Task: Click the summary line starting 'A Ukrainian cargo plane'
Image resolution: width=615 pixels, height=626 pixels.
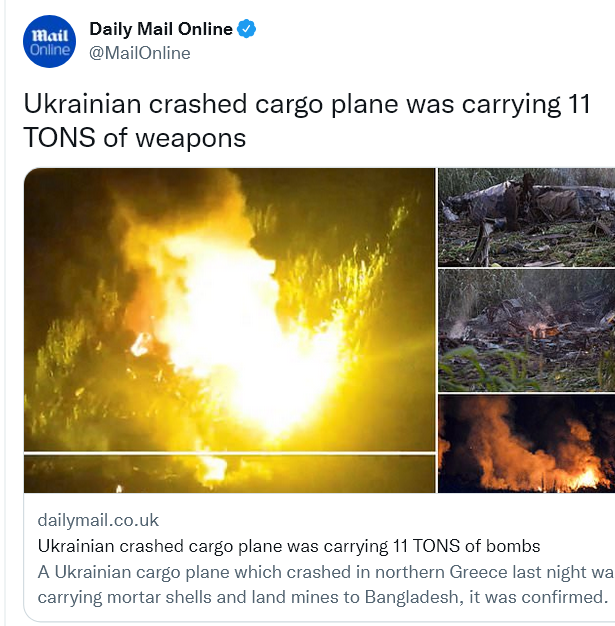Action: (x=326, y=572)
